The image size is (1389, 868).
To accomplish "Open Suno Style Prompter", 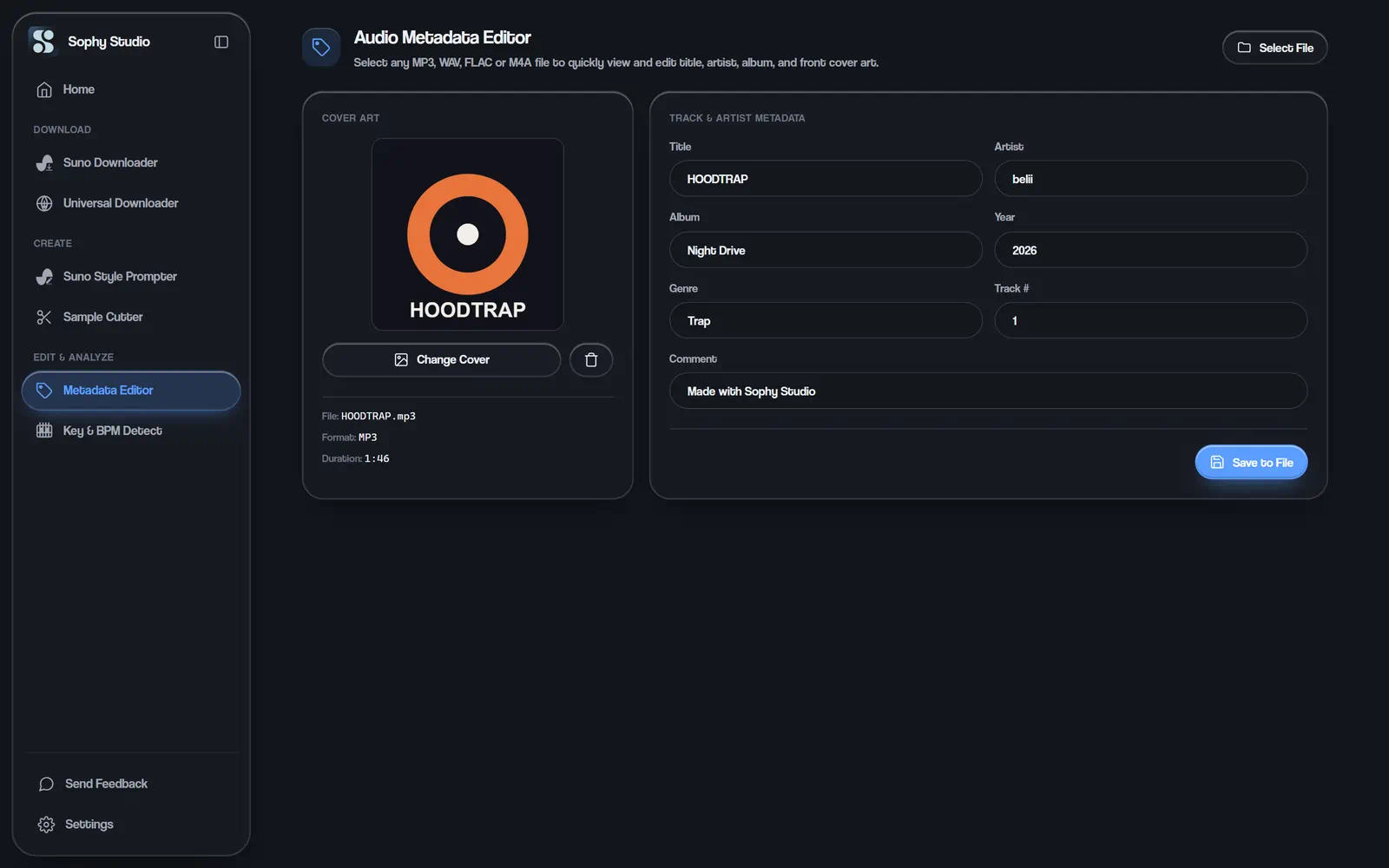I will pyautogui.click(x=131, y=276).
